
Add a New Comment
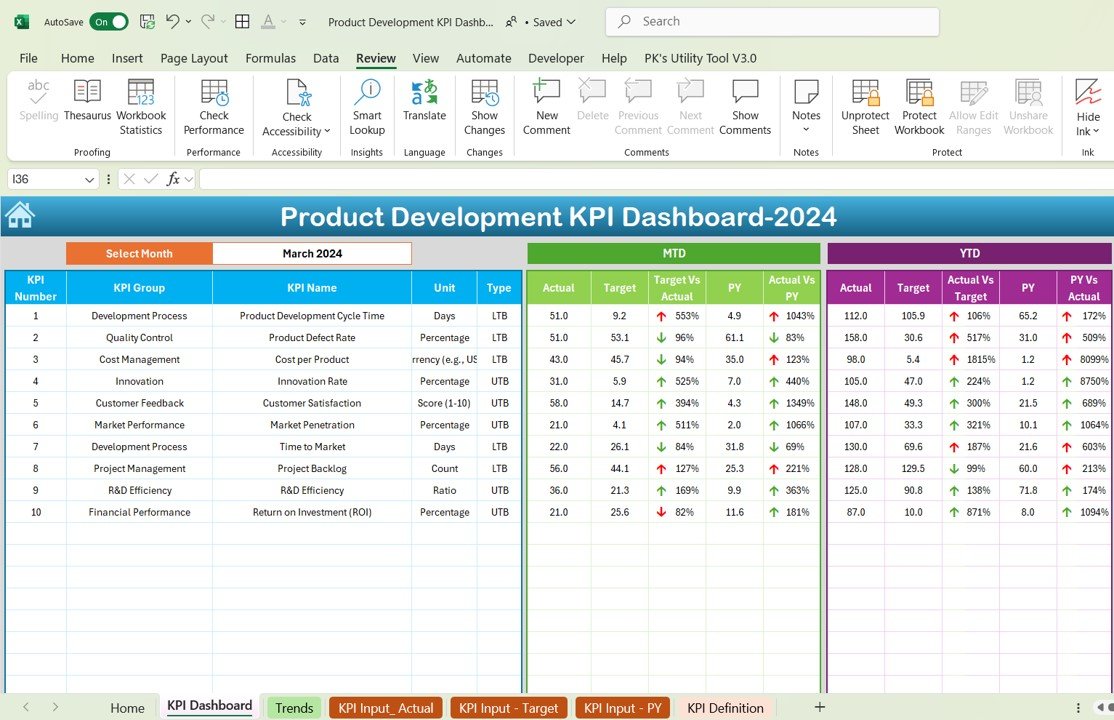(x=546, y=106)
